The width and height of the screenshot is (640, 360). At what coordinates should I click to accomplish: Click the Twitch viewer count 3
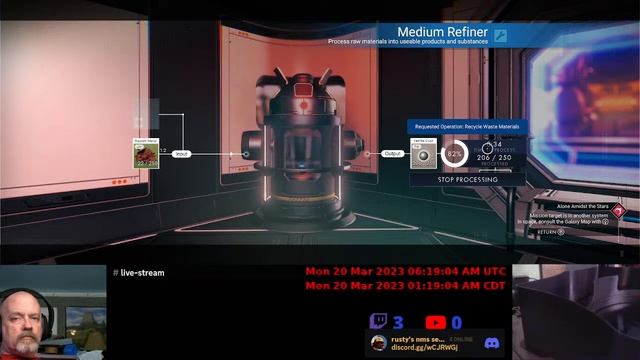coord(398,322)
